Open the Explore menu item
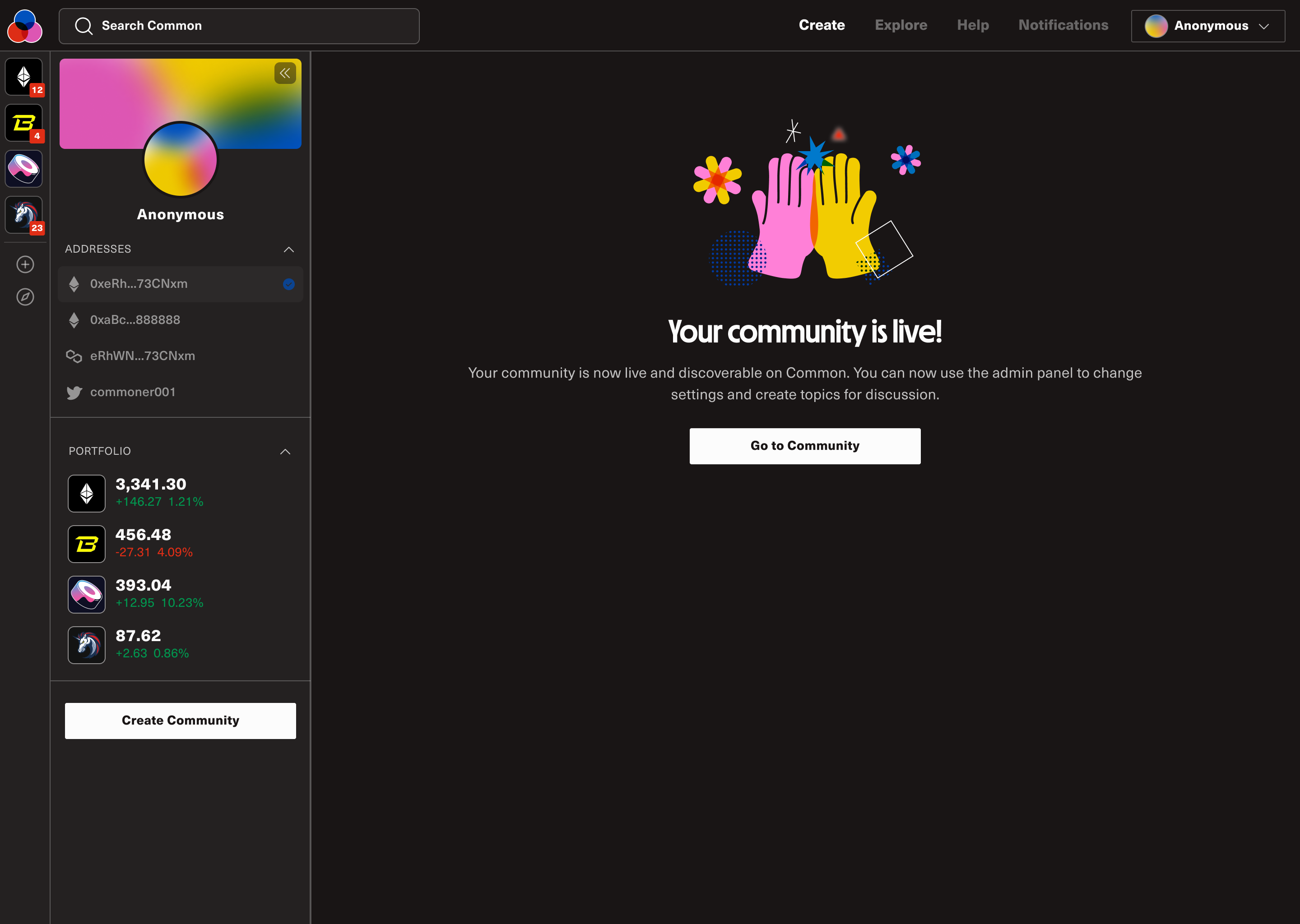This screenshot has width=1300, height=924. click(x=901, y=25)
